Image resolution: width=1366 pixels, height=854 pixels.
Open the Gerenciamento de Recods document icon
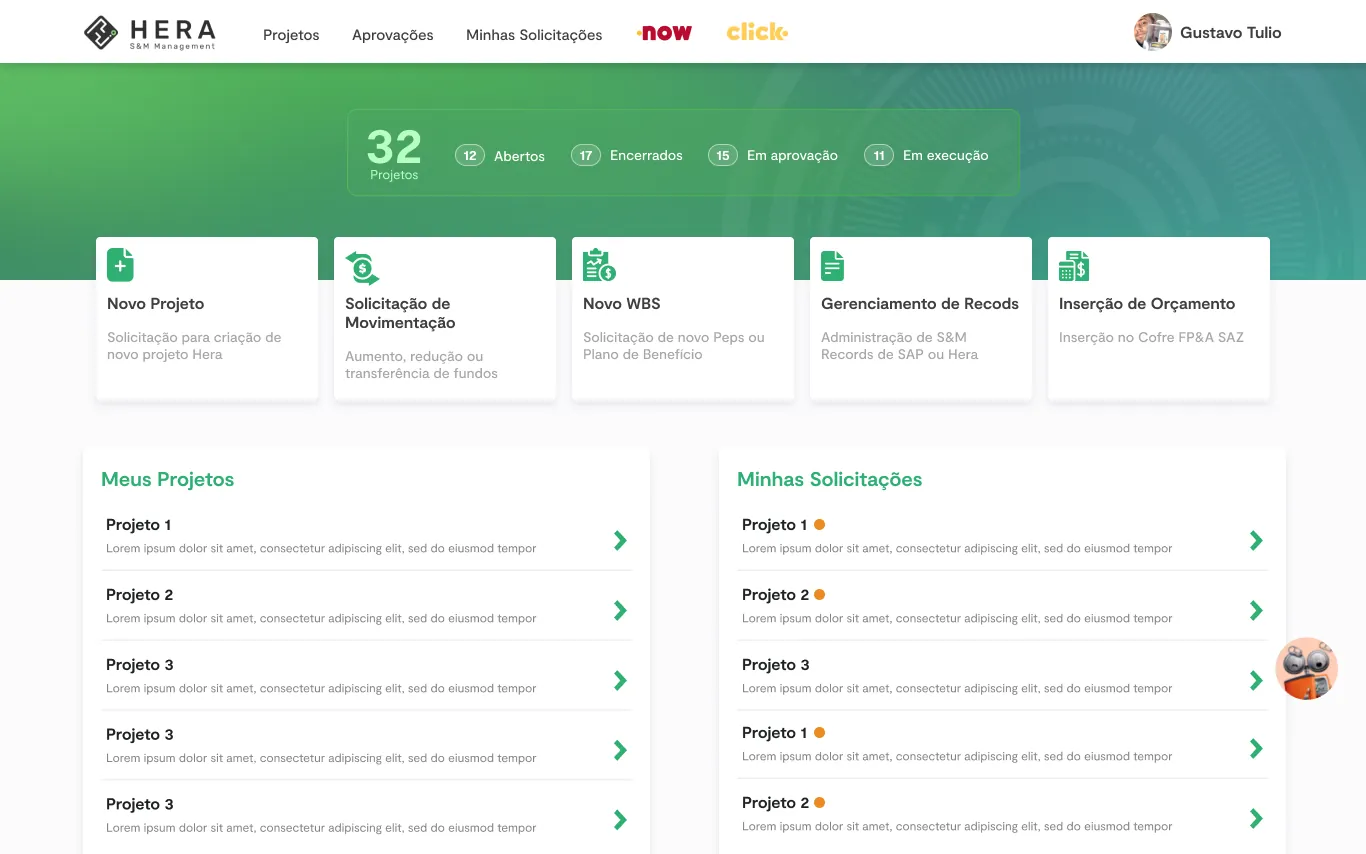pos(832,266)
